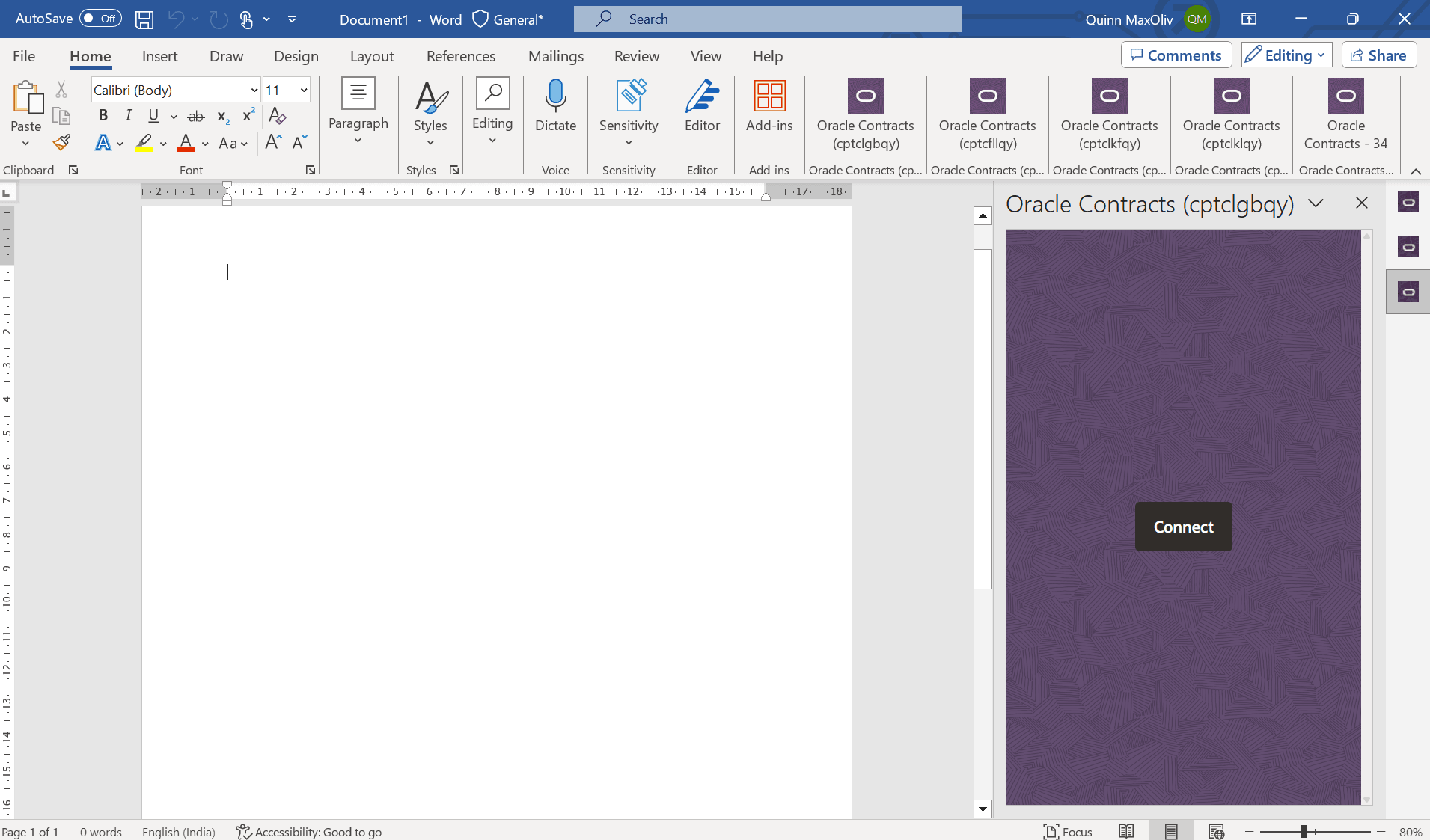Click English (India) language indicator
This screenshot has width=1430, height=840.
coord(179,832)
